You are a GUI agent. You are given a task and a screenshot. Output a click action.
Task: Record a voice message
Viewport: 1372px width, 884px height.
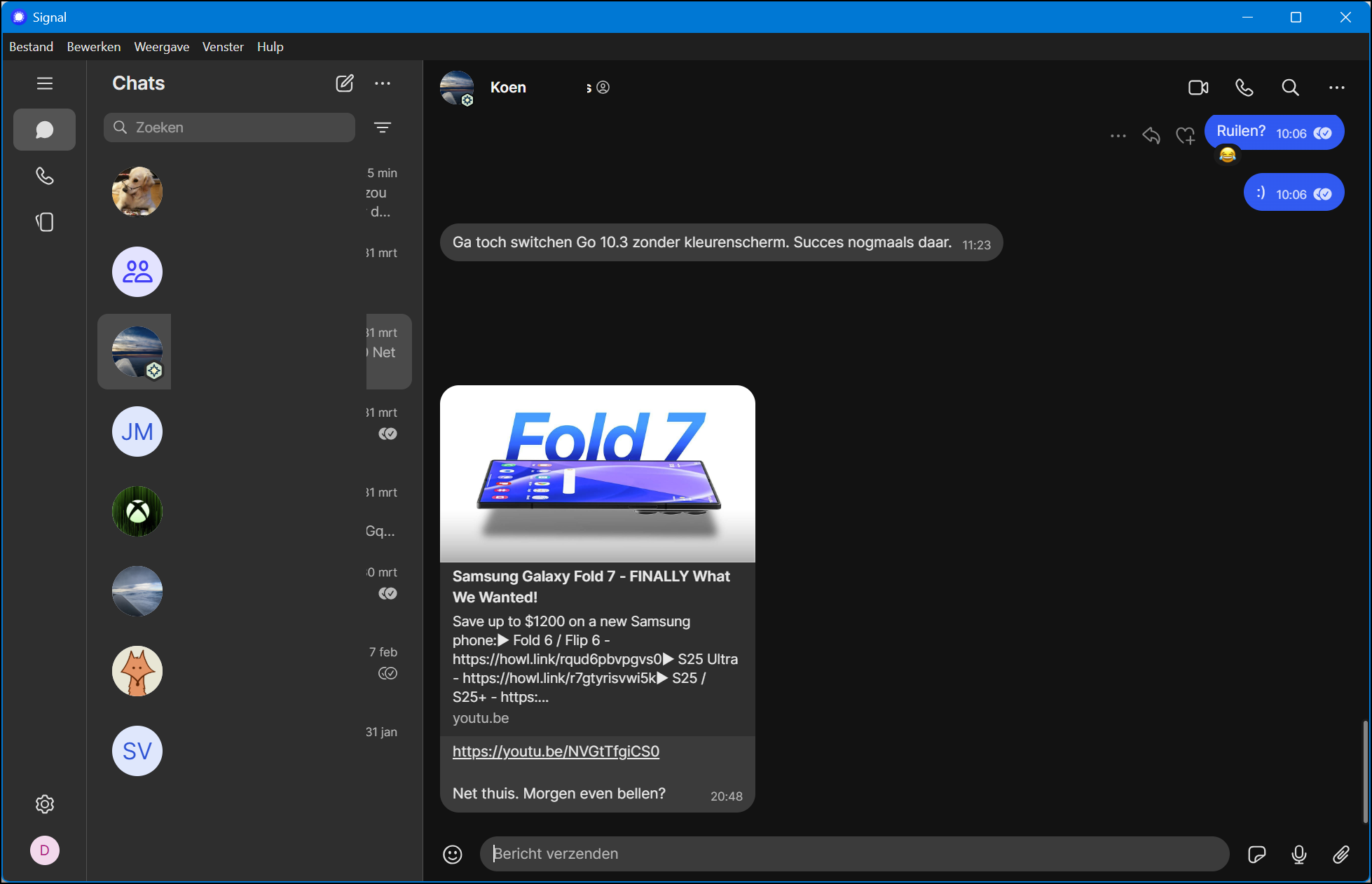pos(1298,854)
